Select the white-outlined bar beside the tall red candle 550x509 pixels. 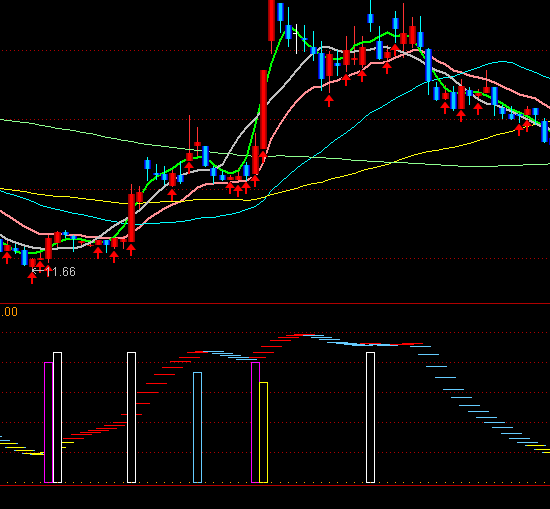[x=132, y=417]
